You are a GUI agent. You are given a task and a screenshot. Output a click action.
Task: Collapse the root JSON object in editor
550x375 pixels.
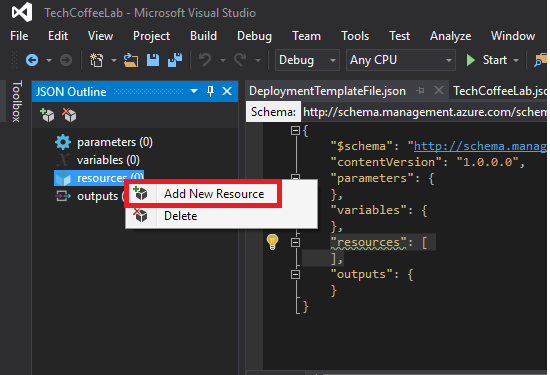coord(295,131)
